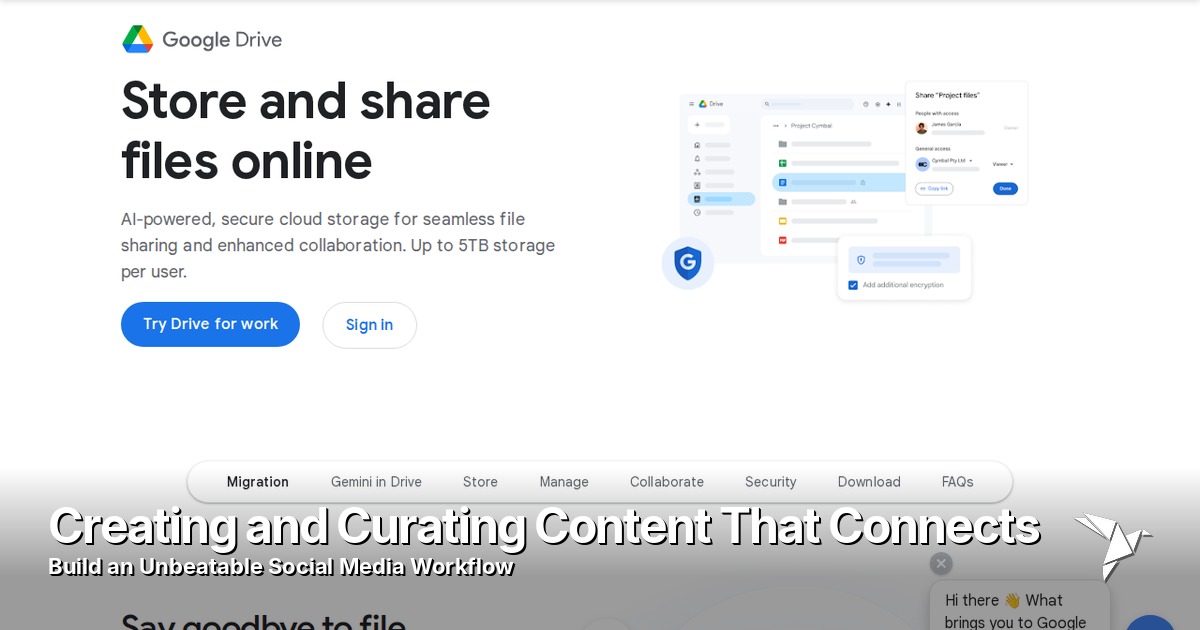Viewport: 1200px width, 630px height.
Task: Open the apps grid icon in the mockup toolbar
Action: tap(899, 104)
